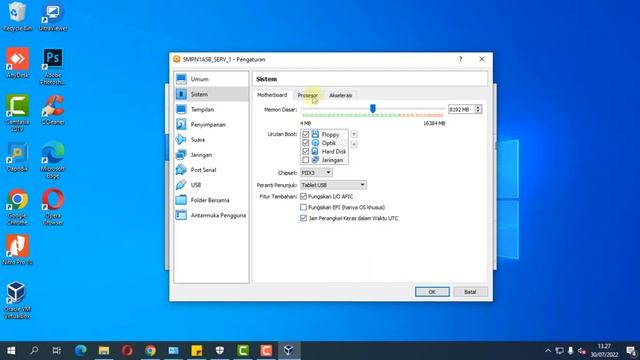The image size is (640, 360).
Task: Click the memory value field showing 8192 MB
Action: point(461,109)
